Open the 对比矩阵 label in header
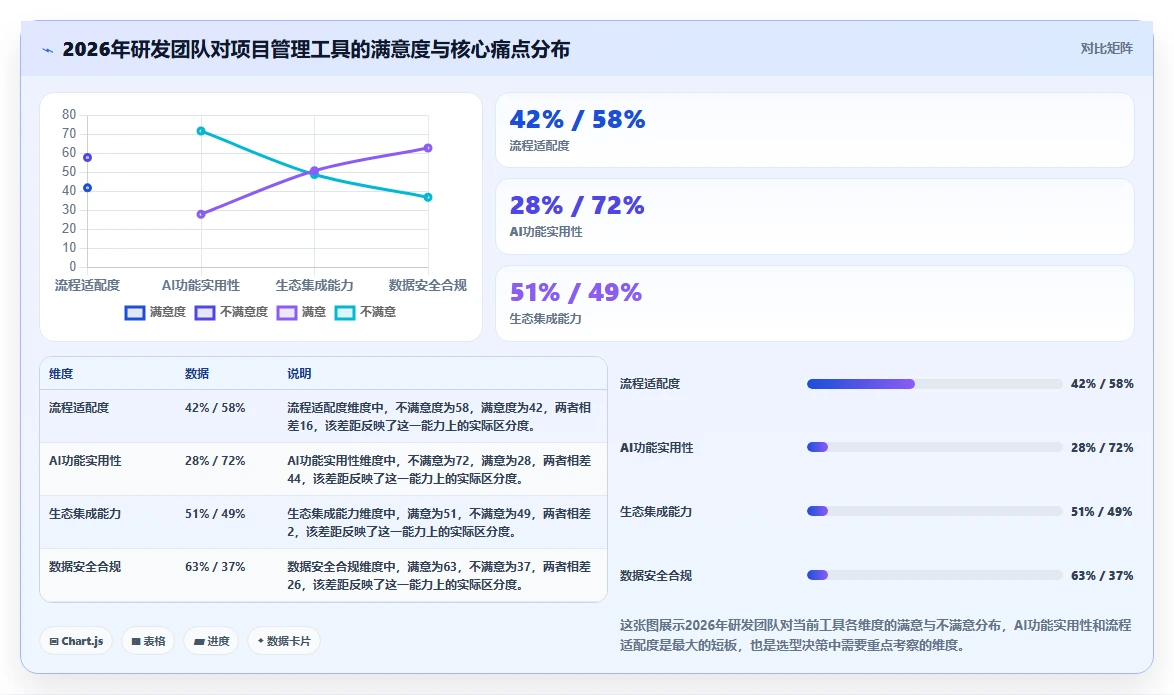Image resolution: width=1174 pixels, height=695 pixels. pos(1106,49)
